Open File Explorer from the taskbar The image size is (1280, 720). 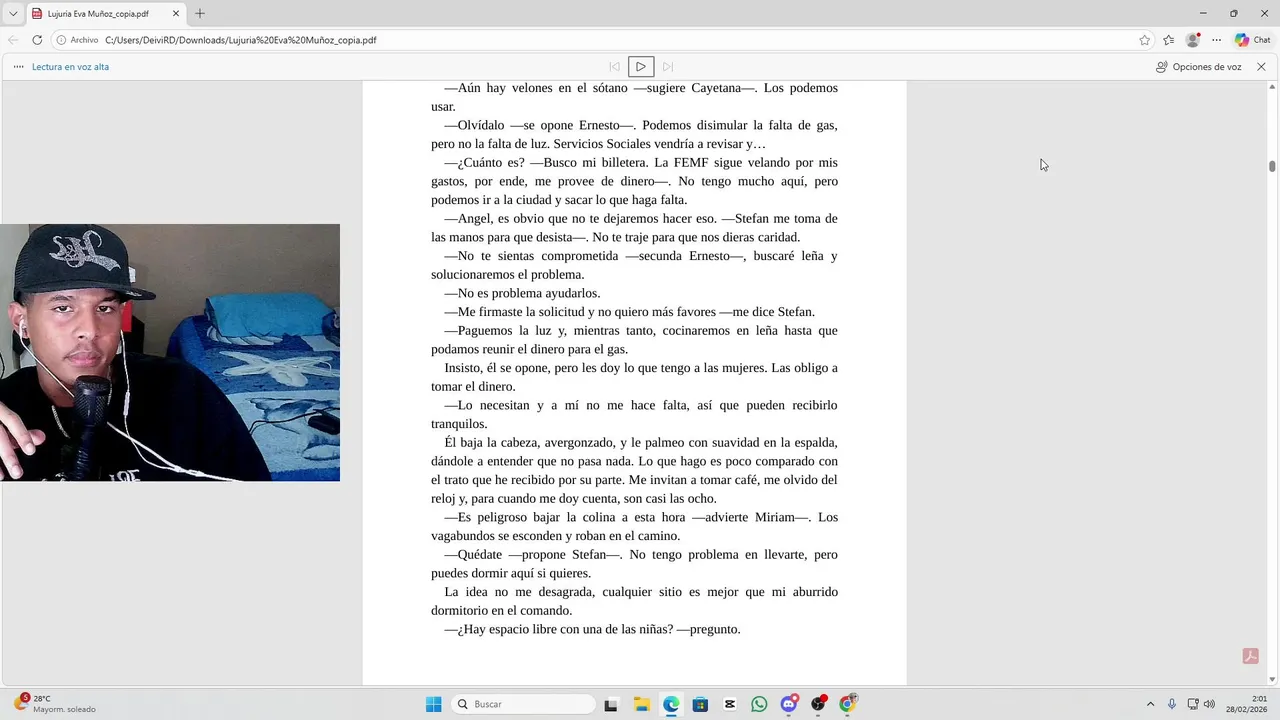coord(641,704)
